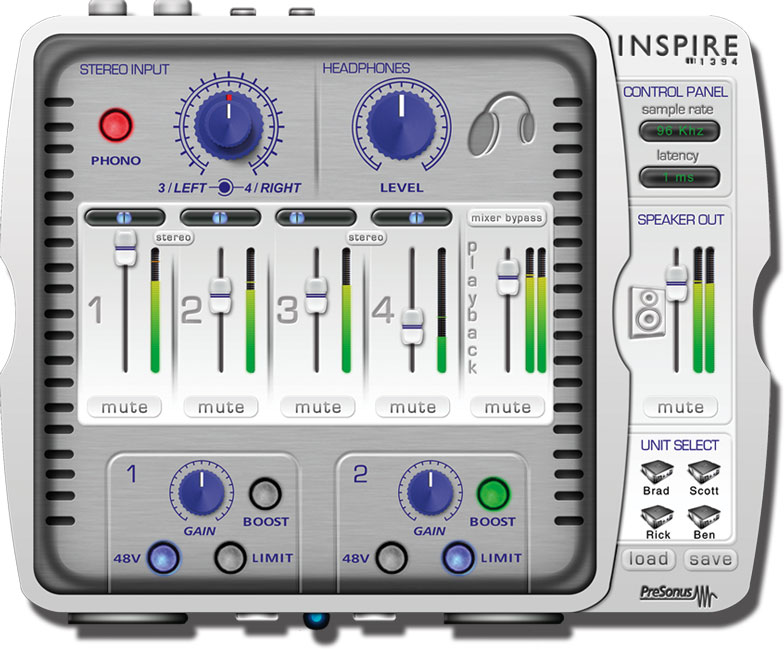
Task: Click the channel 2 fader handle
Action: point(220,295)
